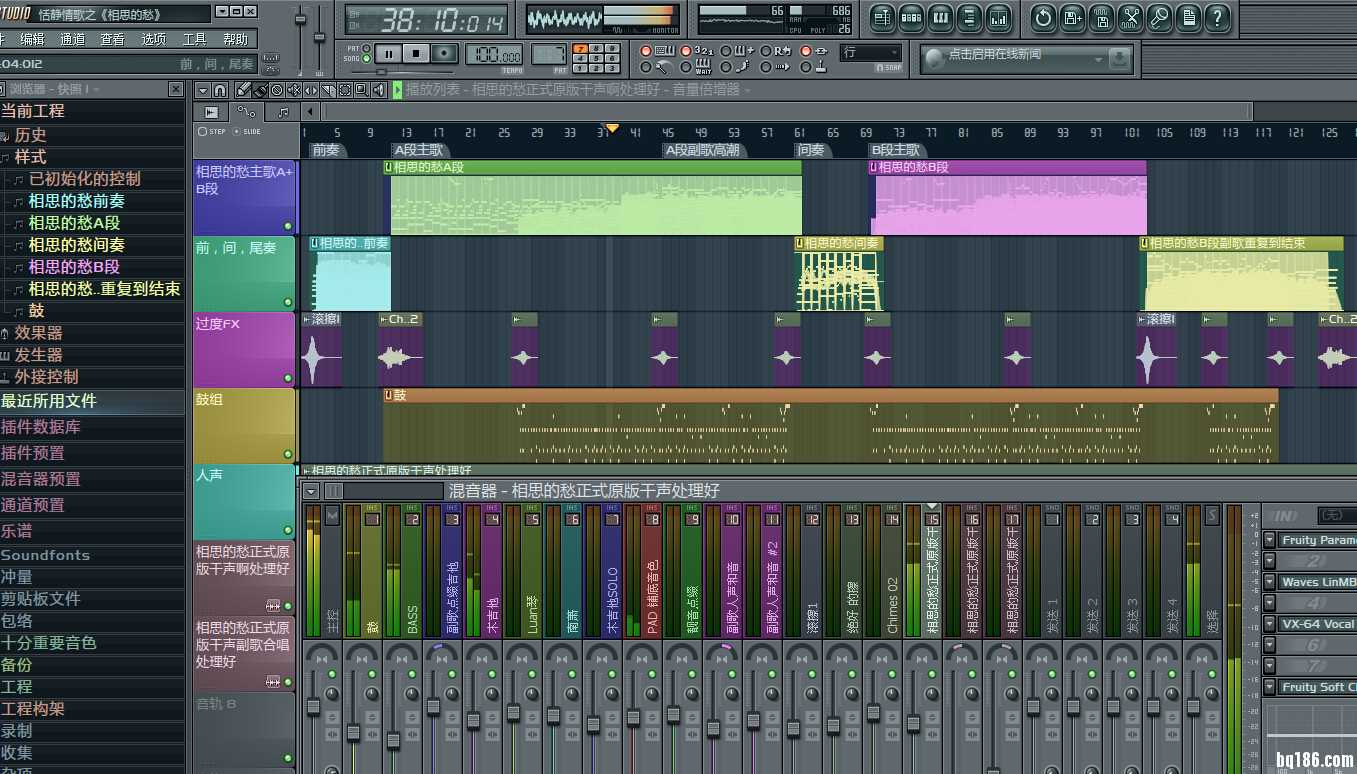
Task: Open the 编辑 menu
Action: click(32, 40)
